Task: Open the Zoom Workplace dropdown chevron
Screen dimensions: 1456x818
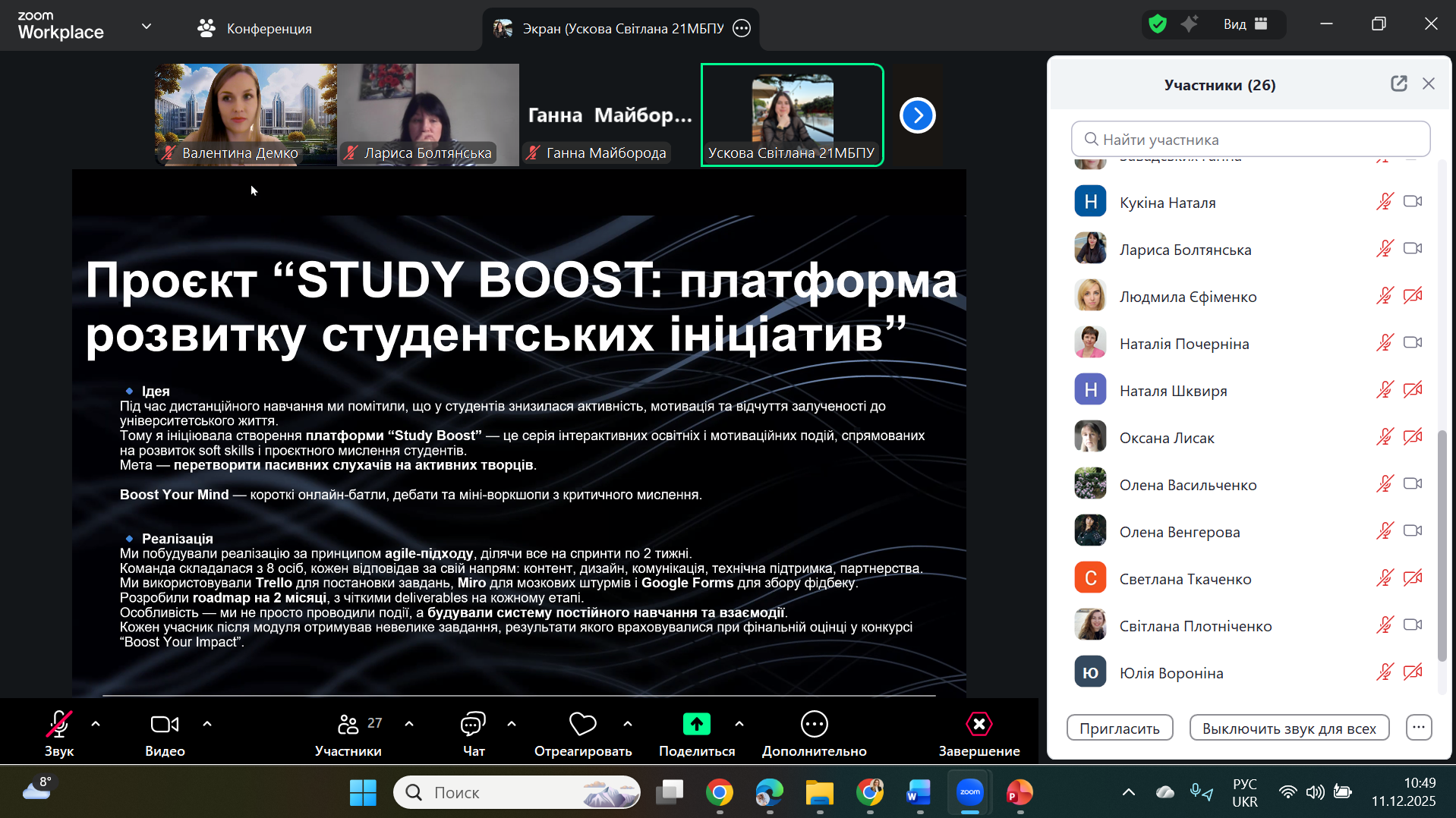Action: [147, 27]
